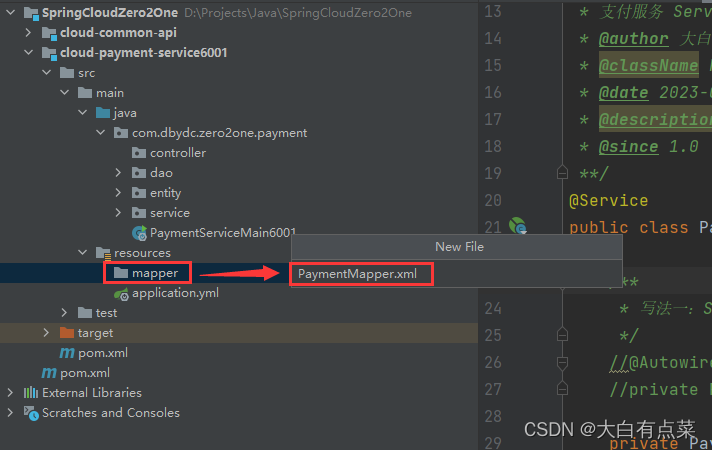712x450 pixels.
Task: Expand the test folder
Action: click(x=64, y=312)
